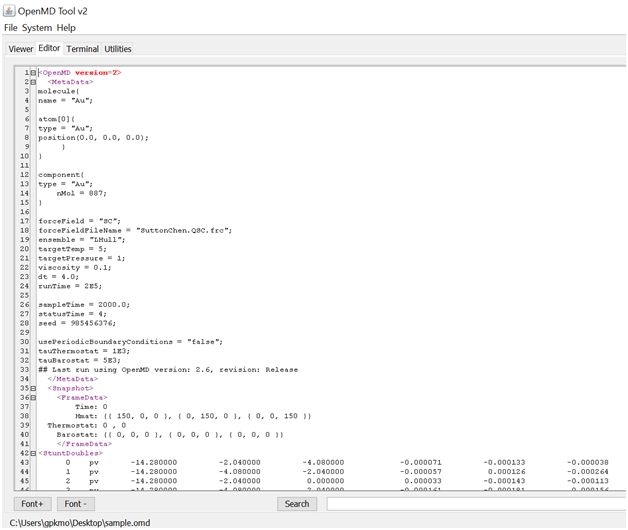Click the runTime = 2E5 line

pyautogui.click(x=70, y=286)
